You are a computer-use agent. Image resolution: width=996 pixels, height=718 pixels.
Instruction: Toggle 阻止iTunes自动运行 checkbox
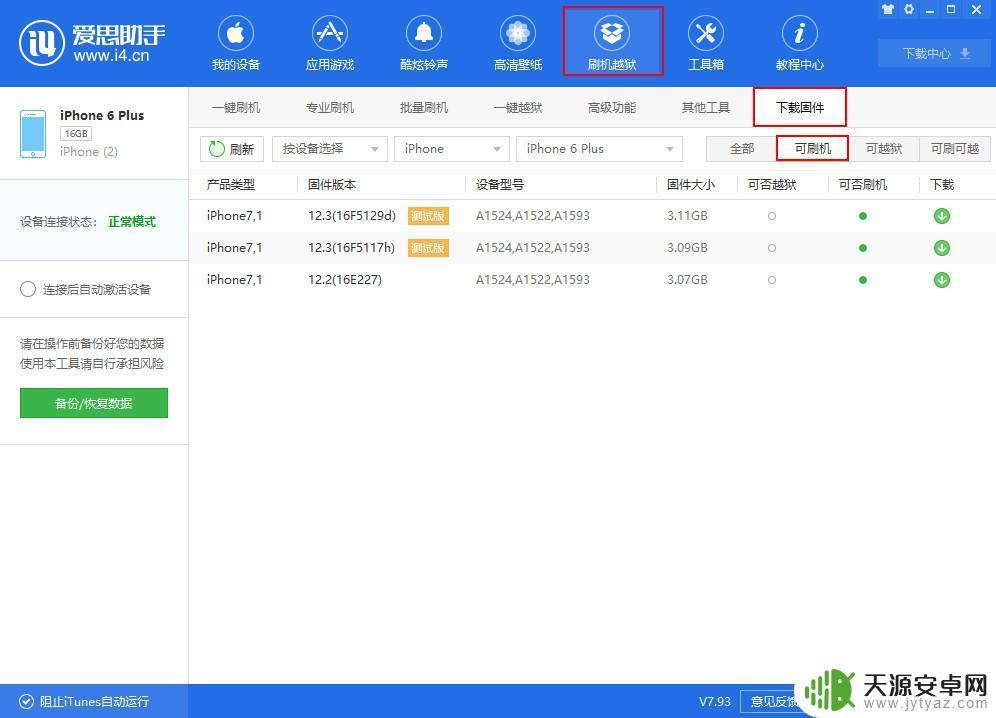point(27,701)
